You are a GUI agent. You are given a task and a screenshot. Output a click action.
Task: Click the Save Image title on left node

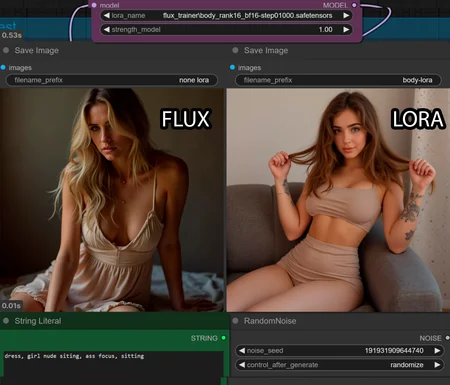pos(37,51)
